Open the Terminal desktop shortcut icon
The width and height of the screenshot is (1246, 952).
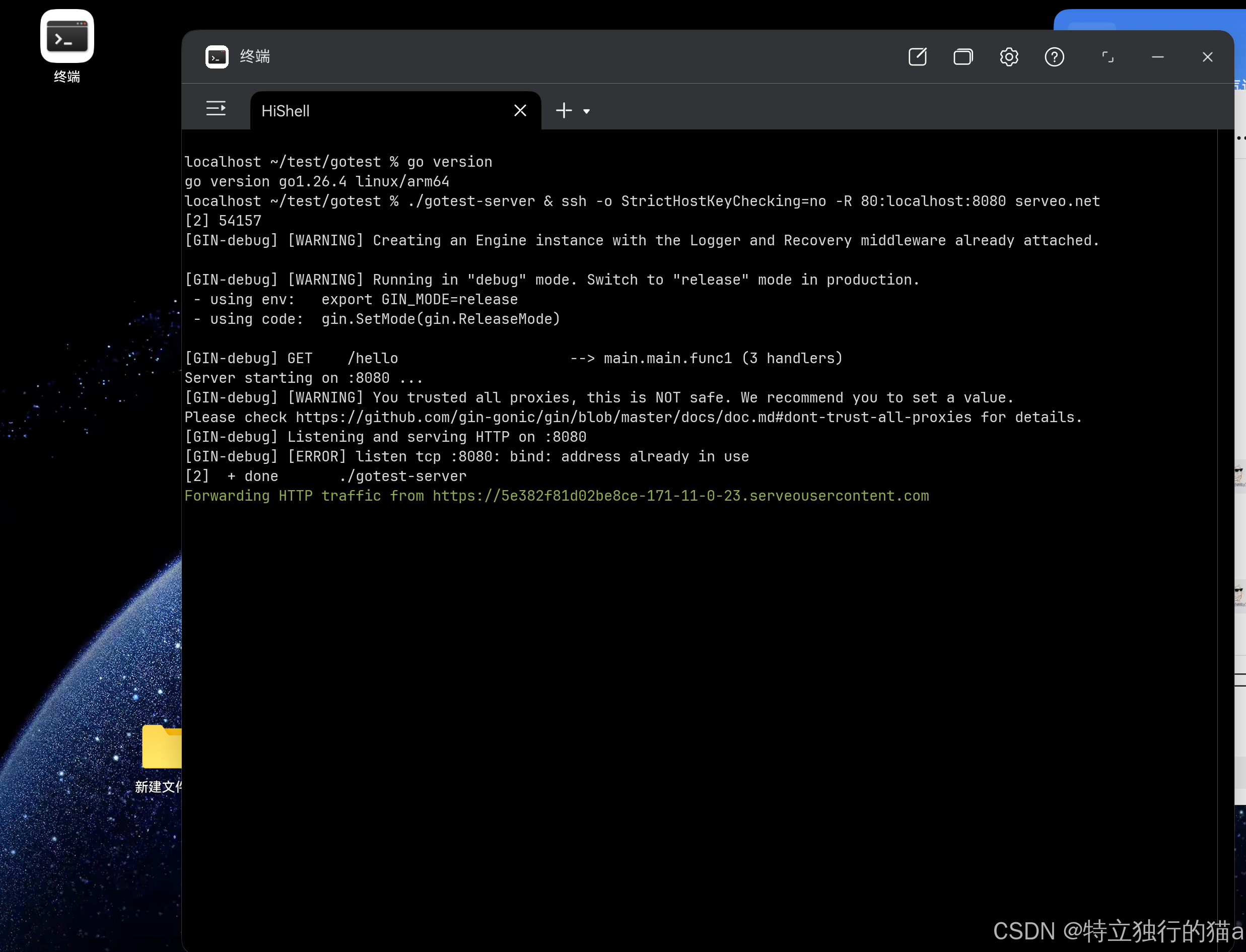(x=67, y=36)
